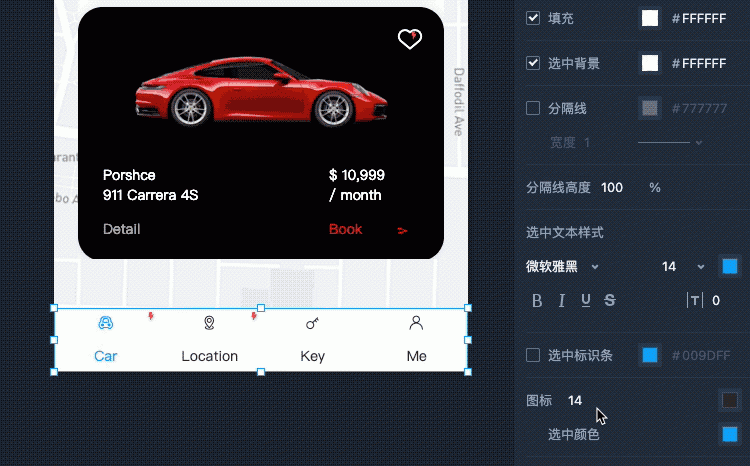Select the Location pin icon
Viewport: 750px width, 466px height.
(x=209, y=323)
